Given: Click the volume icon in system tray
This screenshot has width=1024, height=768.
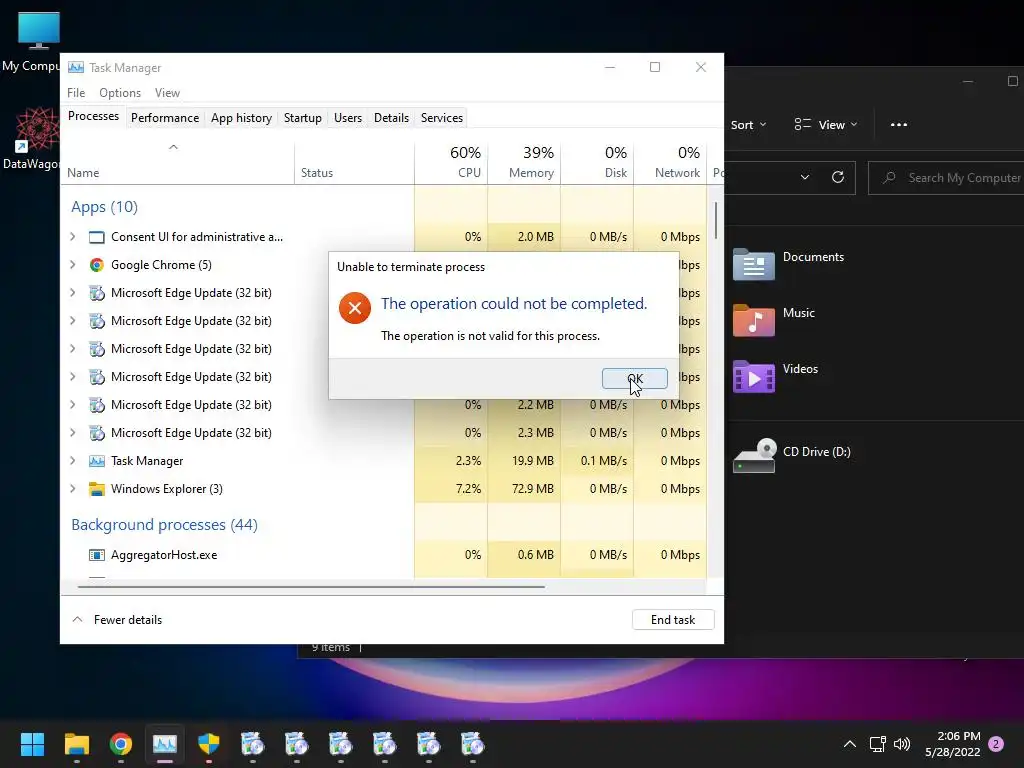Looking at the screenshot, I should click(902, 744).
